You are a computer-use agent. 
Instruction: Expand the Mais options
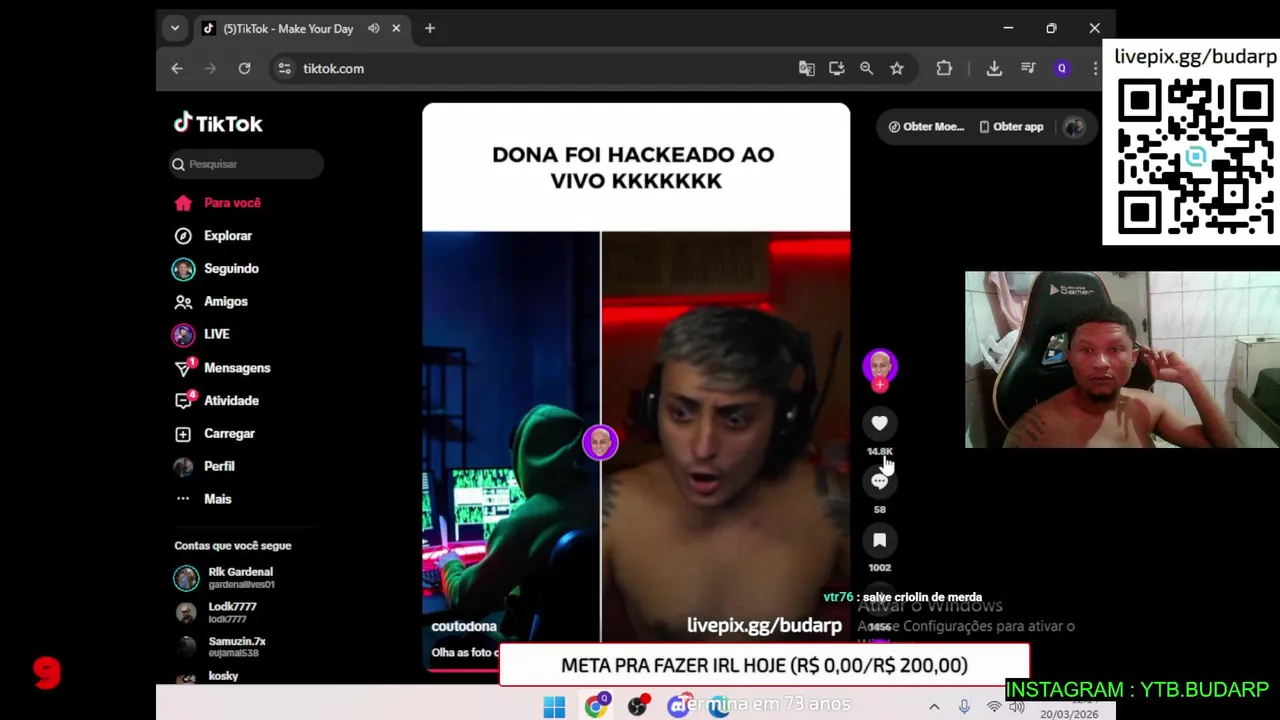click(218, 499)
